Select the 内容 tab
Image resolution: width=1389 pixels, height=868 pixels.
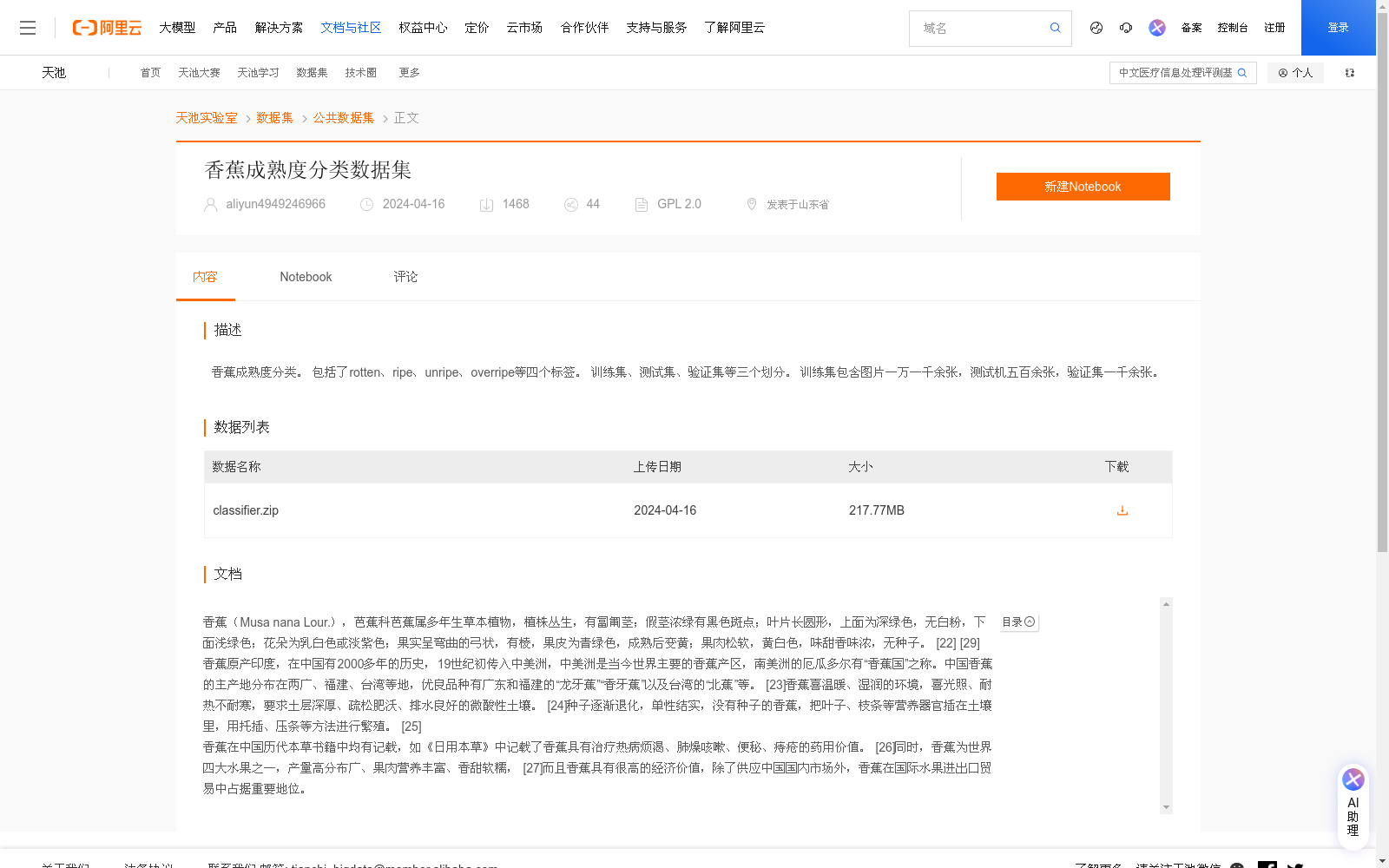(x=205, y=277)
